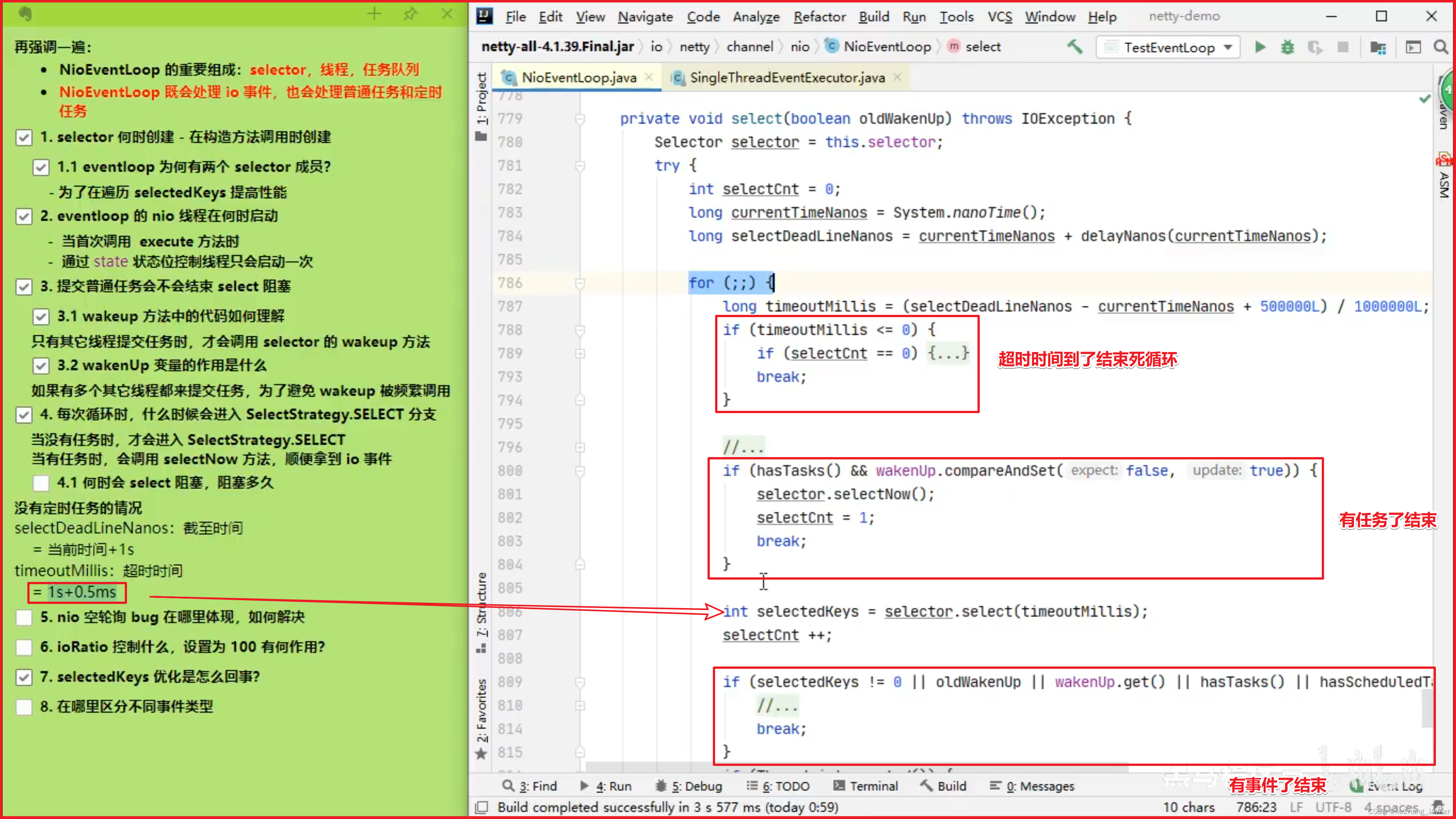This screenshot has width=1456, height=819.
Task: Open the Refactor menu
Action: coord(819,16)
